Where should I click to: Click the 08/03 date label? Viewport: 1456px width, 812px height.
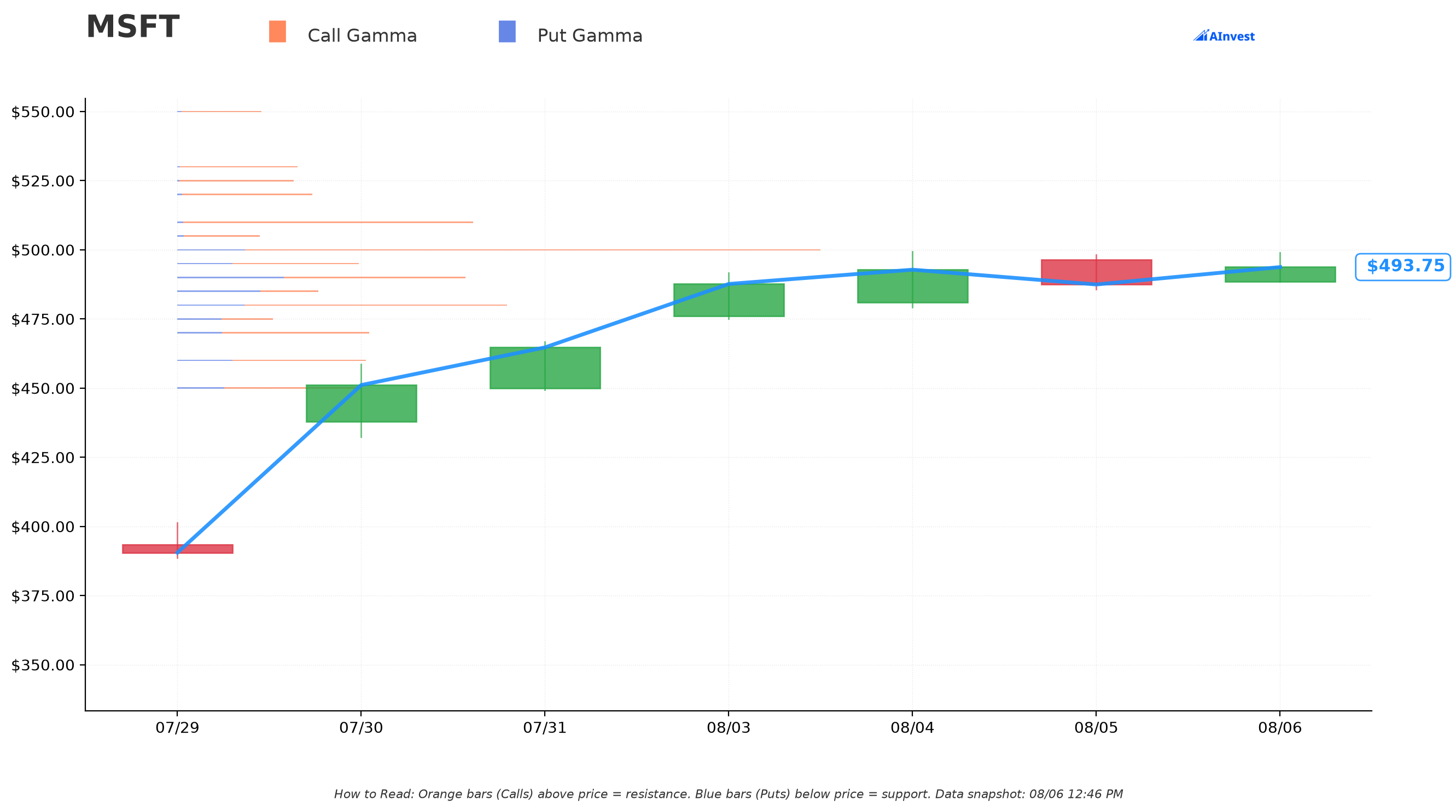[729, 728]
